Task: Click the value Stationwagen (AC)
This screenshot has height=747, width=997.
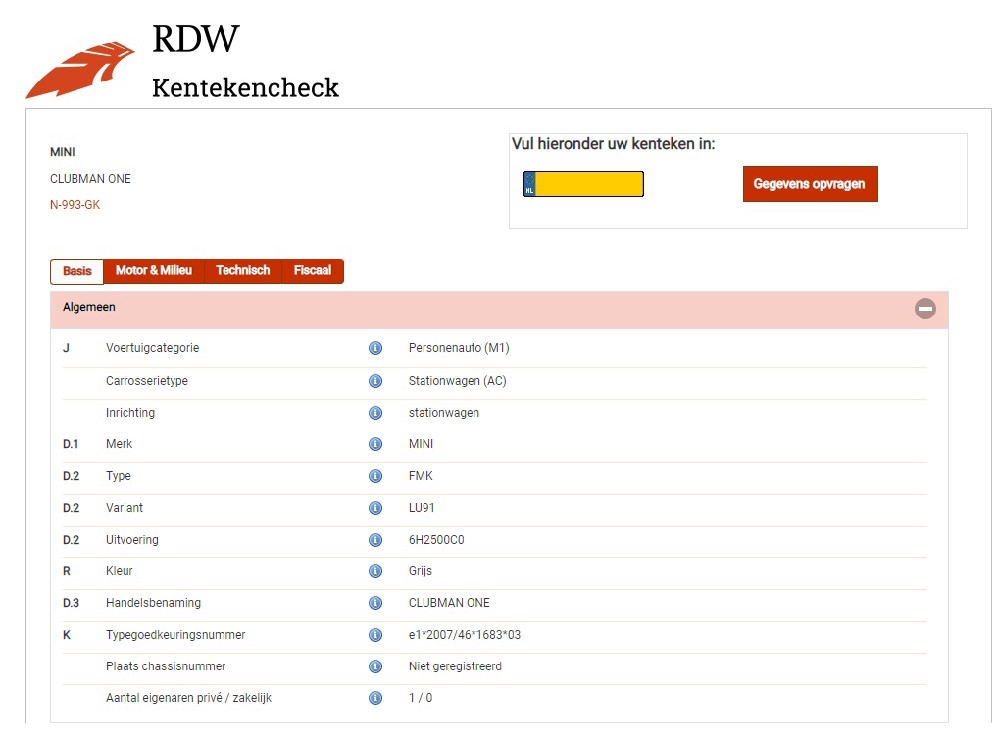Action: [x=457, y=381]
